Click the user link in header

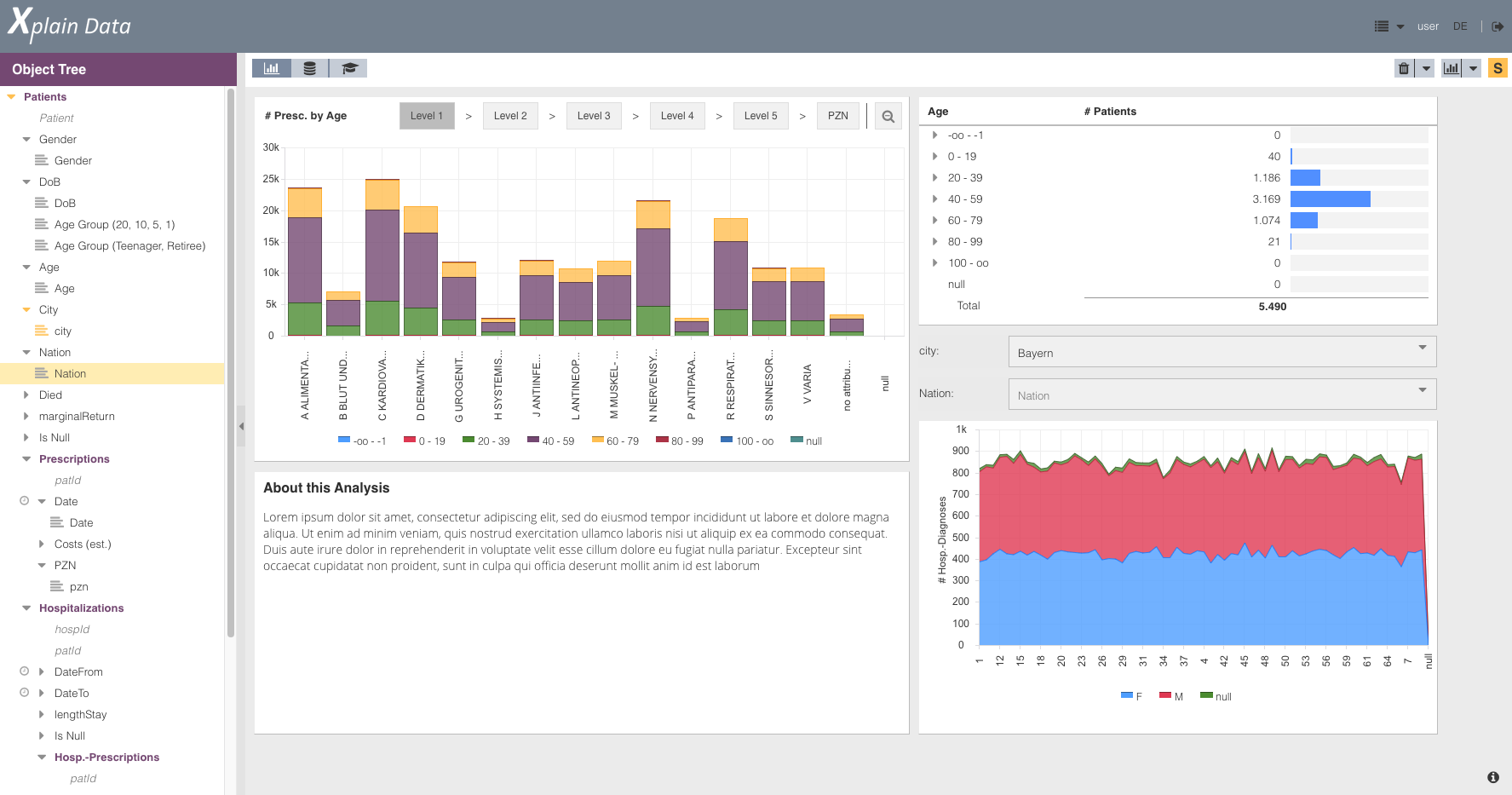coord(1428,26)
